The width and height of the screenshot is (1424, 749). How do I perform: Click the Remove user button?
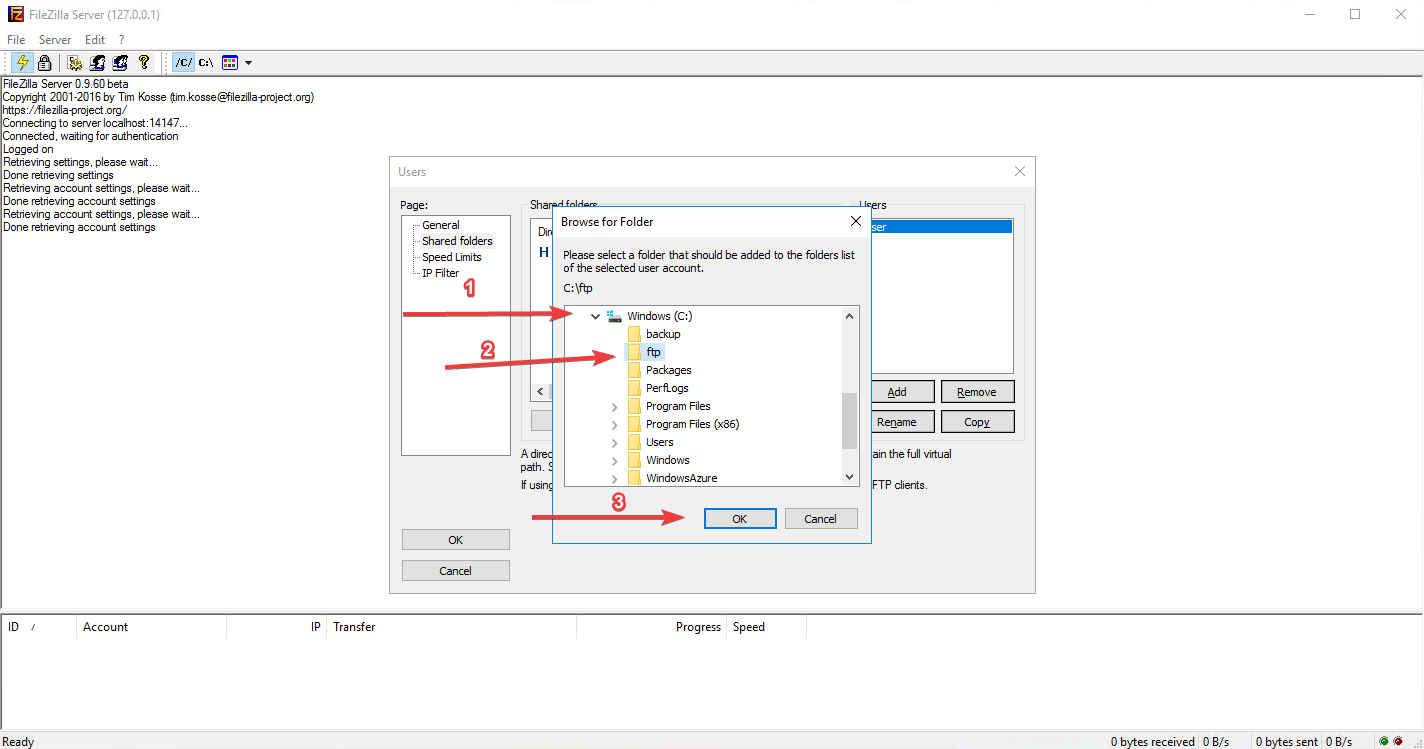(x=977, y=392)
